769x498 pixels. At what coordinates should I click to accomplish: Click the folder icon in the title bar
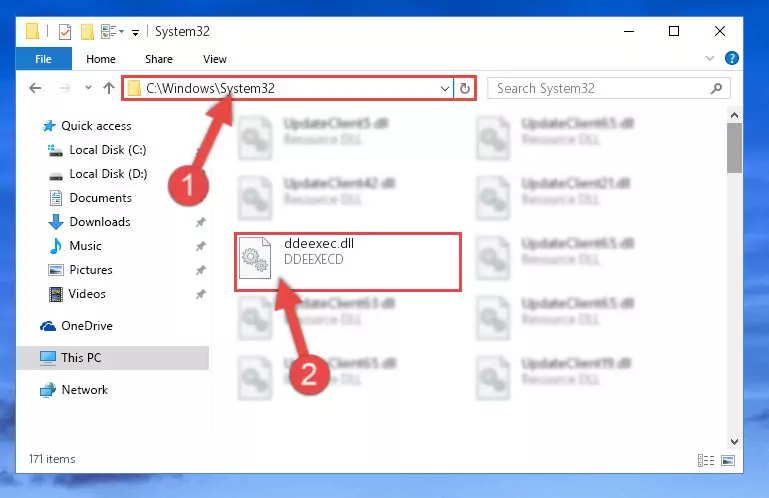click(x=32, y=31)
